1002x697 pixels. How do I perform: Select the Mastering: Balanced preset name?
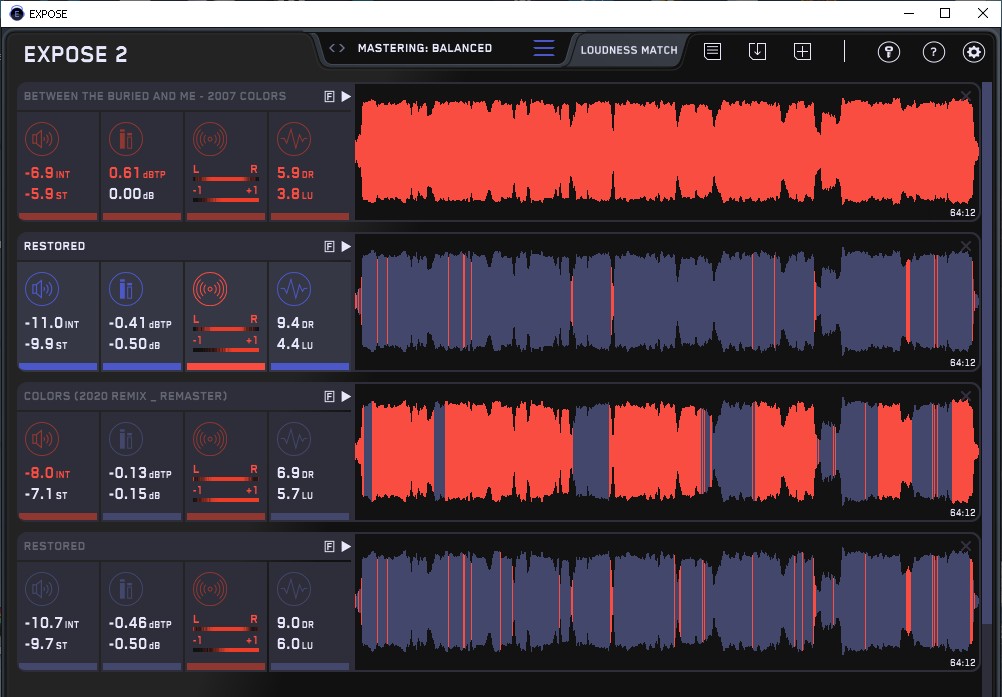click(425, 48)
